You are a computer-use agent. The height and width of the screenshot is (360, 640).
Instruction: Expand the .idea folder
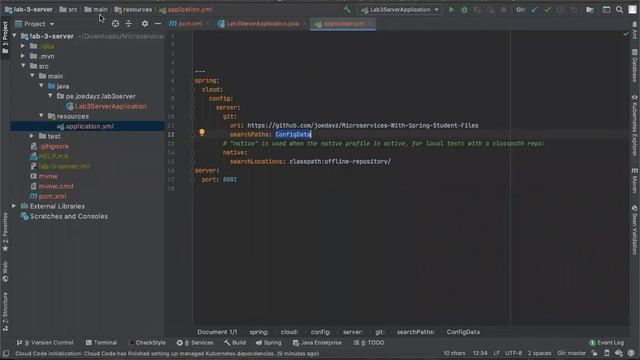point(23,46)
